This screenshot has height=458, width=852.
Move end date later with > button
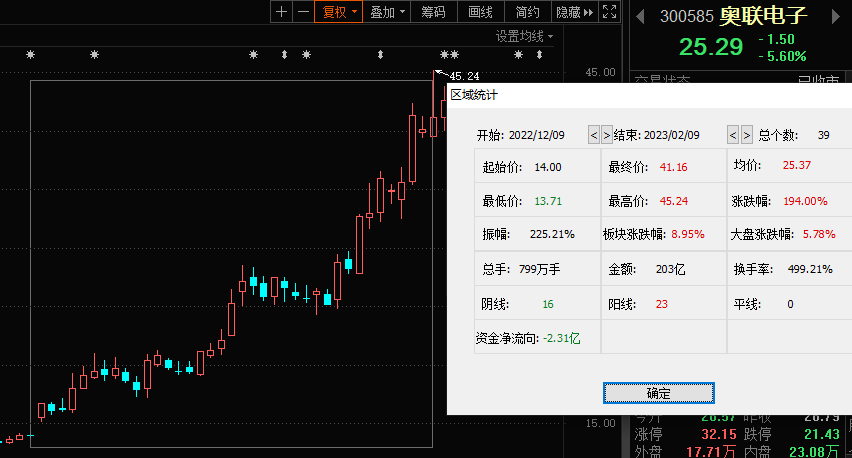(747, 135)
